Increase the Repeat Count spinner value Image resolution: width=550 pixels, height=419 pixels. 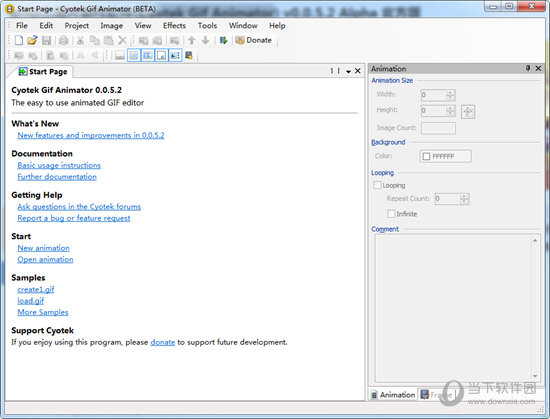pyautogui.click(x=464, y=196)
